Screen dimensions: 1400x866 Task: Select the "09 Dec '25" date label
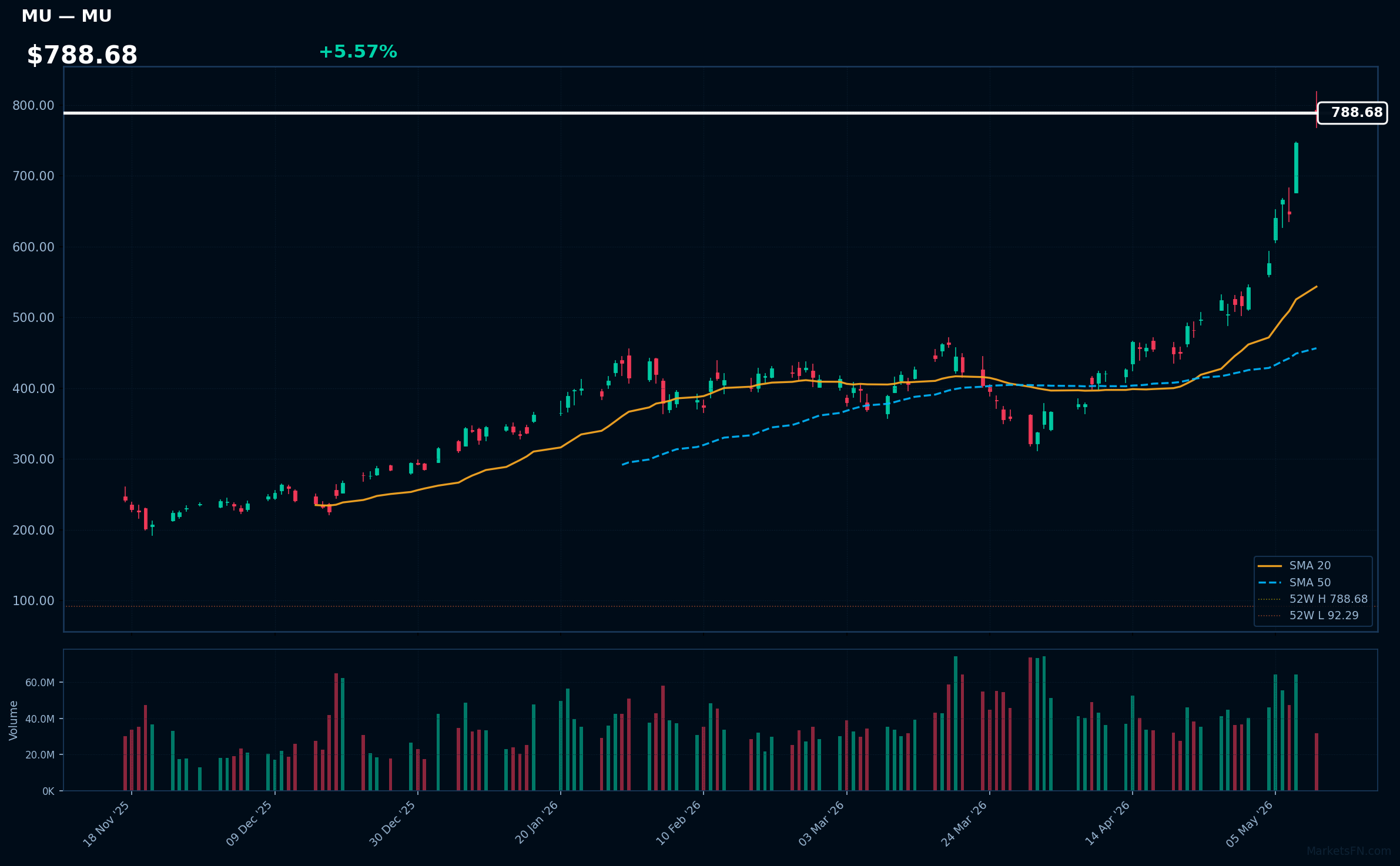coord(249,824)
